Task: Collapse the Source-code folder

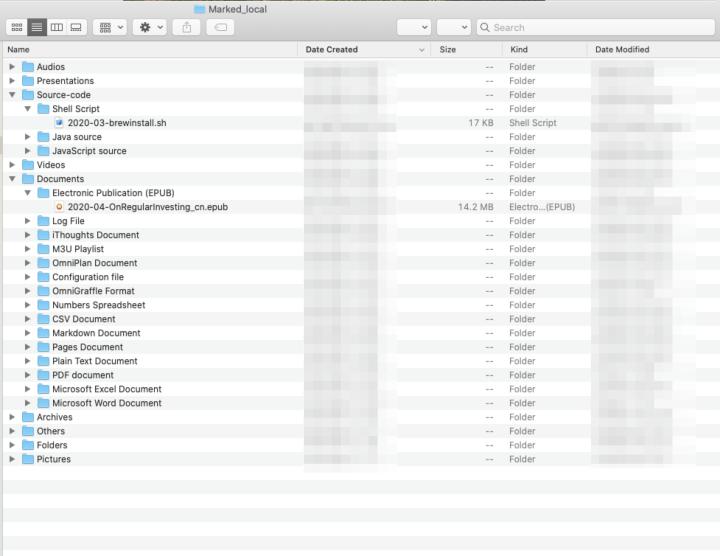Action: 12,95
